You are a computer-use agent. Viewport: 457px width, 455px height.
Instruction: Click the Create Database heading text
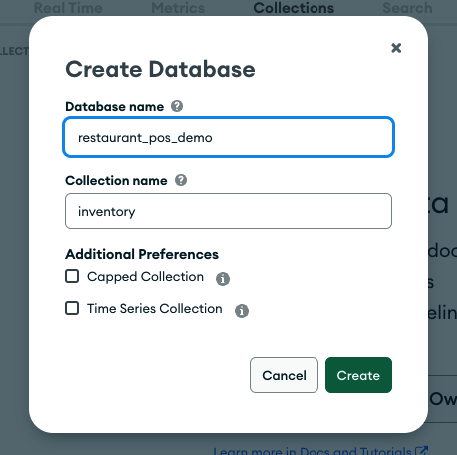(160, 69)
